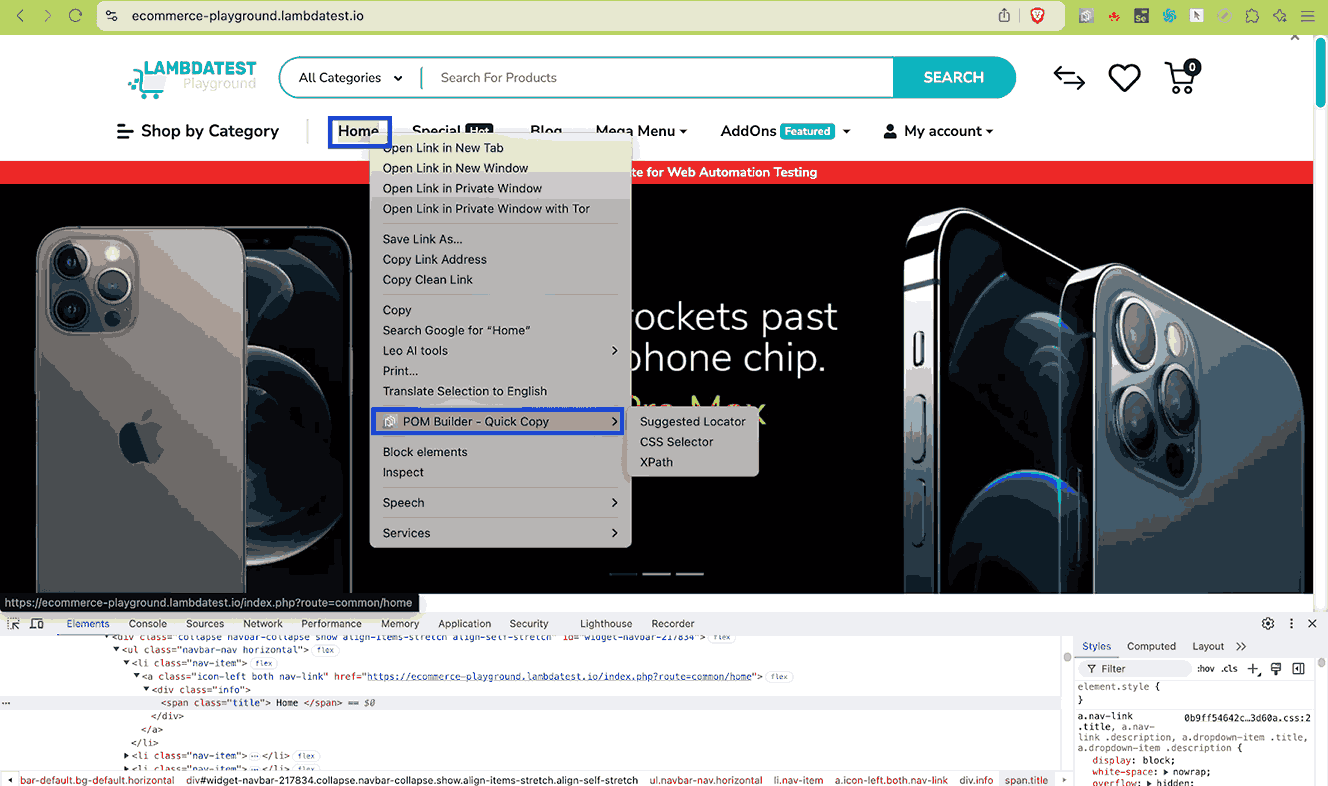The image size is (1328, 786).
Task: Open the wishlist heart icon
Action: [1124, 77]
